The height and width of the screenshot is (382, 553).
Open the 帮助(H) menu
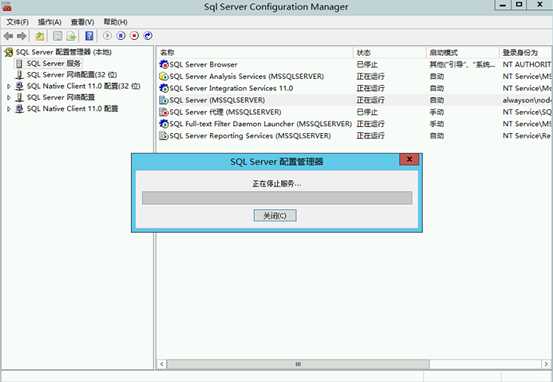coord(115,22)
